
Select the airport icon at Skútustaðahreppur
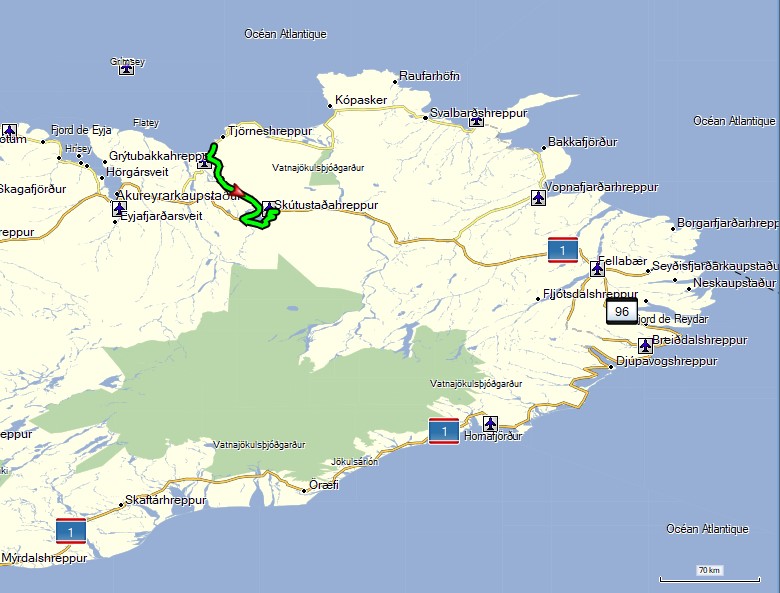[x=268, y=209]
